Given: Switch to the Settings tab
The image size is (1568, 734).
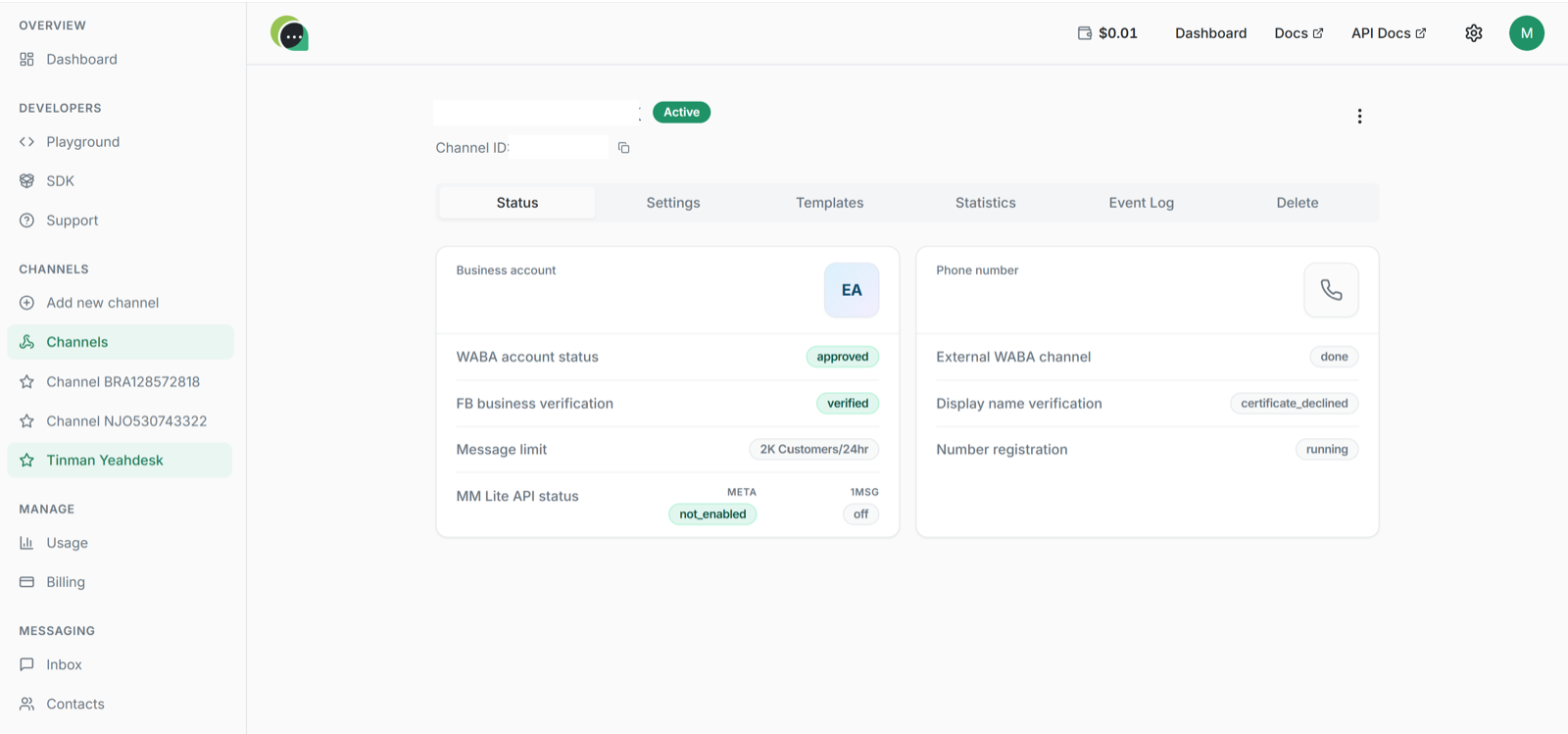Looking at the screenshot, I should [x=673, y=203].
